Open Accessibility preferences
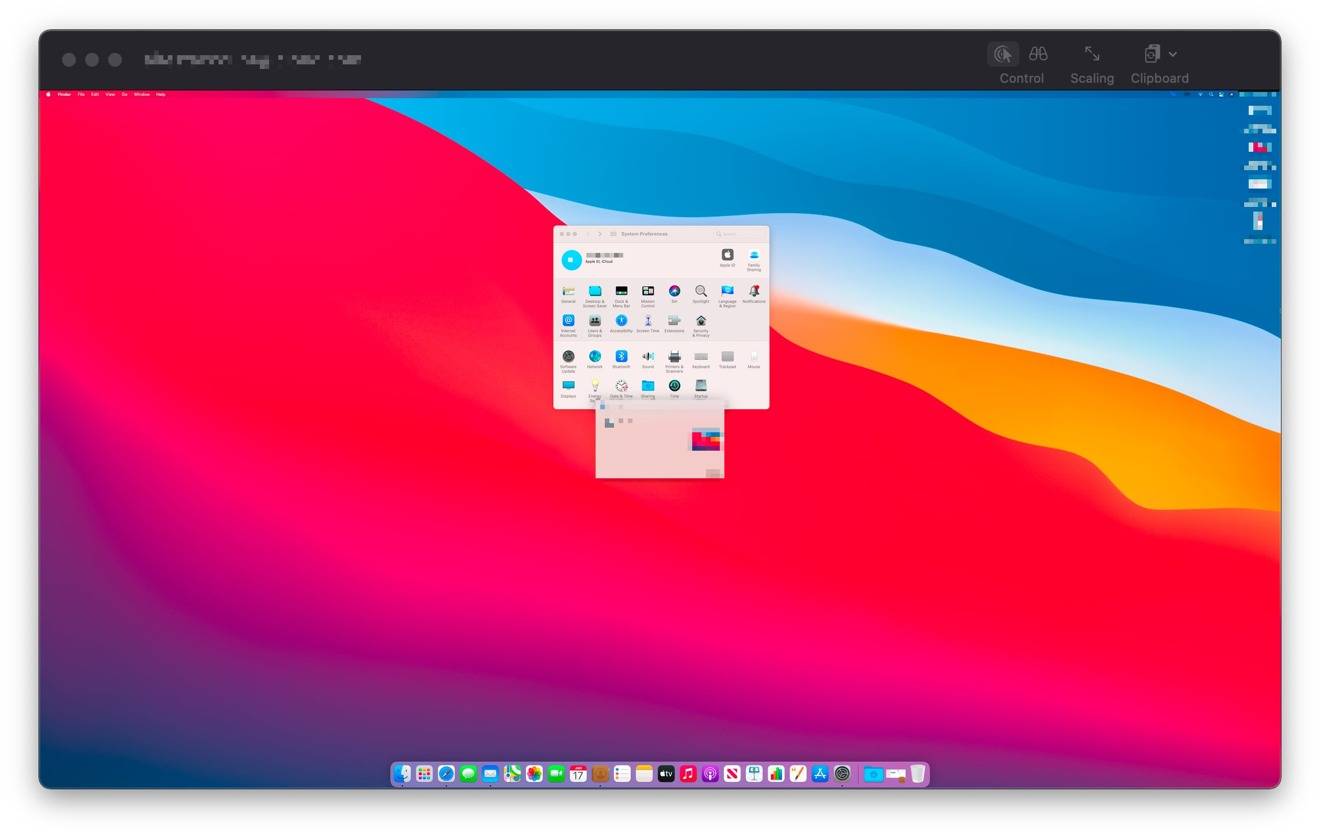1320x837 pixels. (x=621, y=324)
